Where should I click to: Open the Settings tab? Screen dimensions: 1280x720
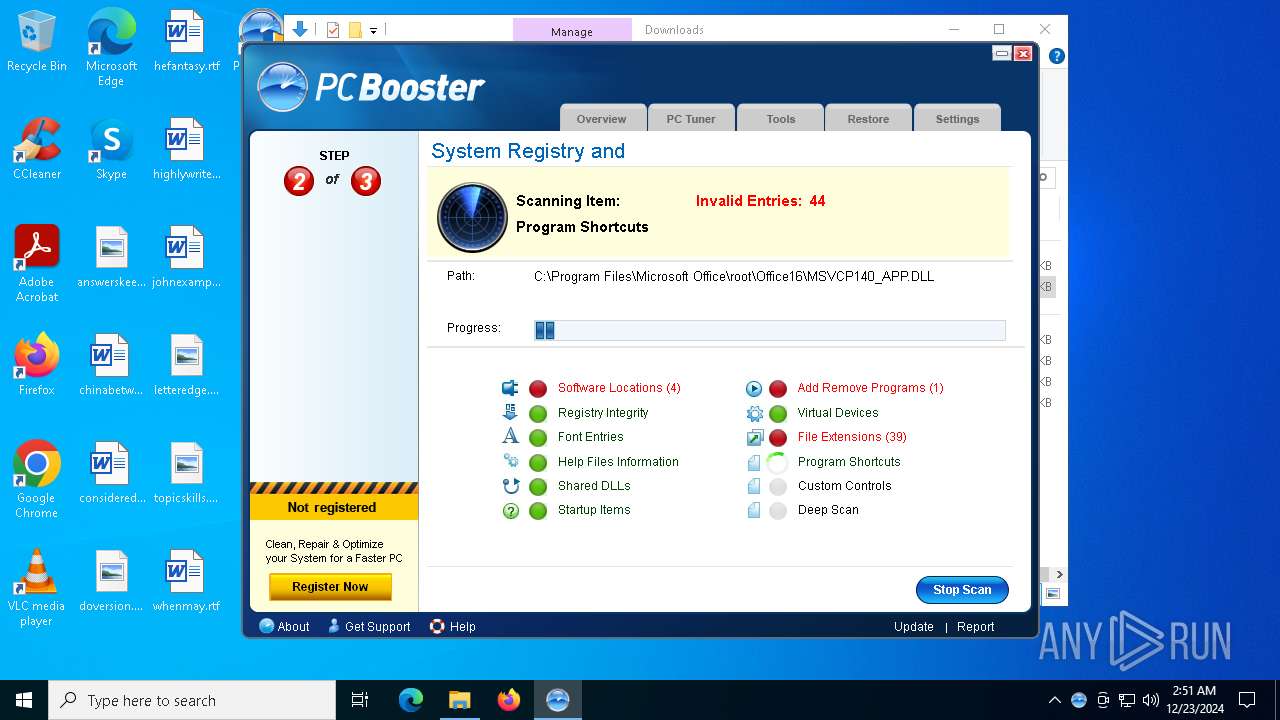pos(957,118)
